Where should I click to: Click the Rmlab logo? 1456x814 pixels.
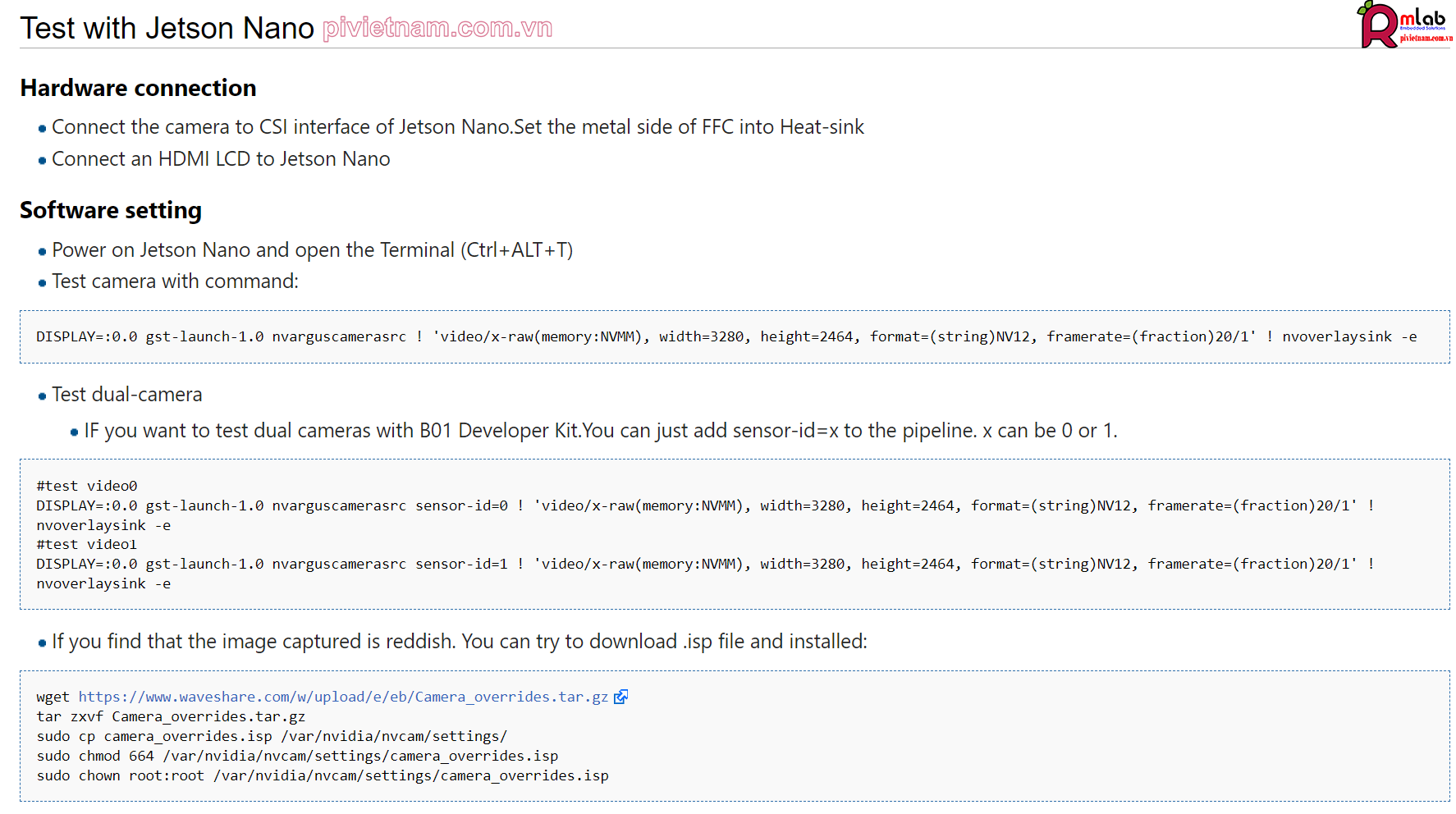[x=1404, y=25]
